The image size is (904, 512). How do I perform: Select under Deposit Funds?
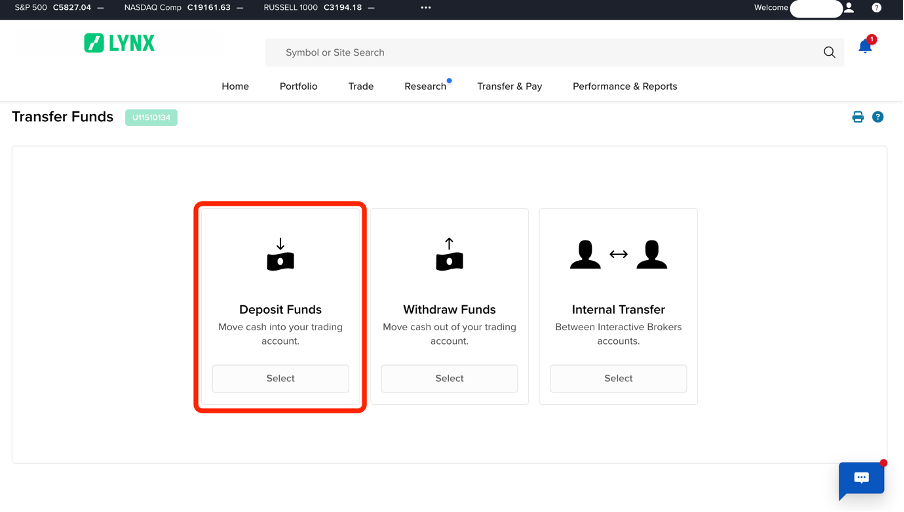tap(280, 378)
